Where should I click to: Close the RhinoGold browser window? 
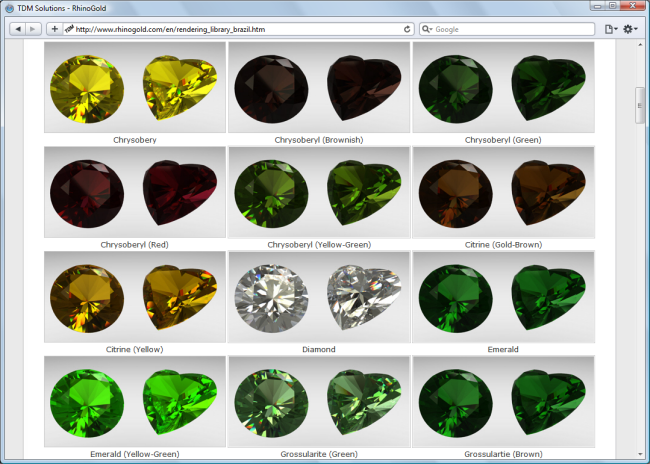click(x=633, y=6)
